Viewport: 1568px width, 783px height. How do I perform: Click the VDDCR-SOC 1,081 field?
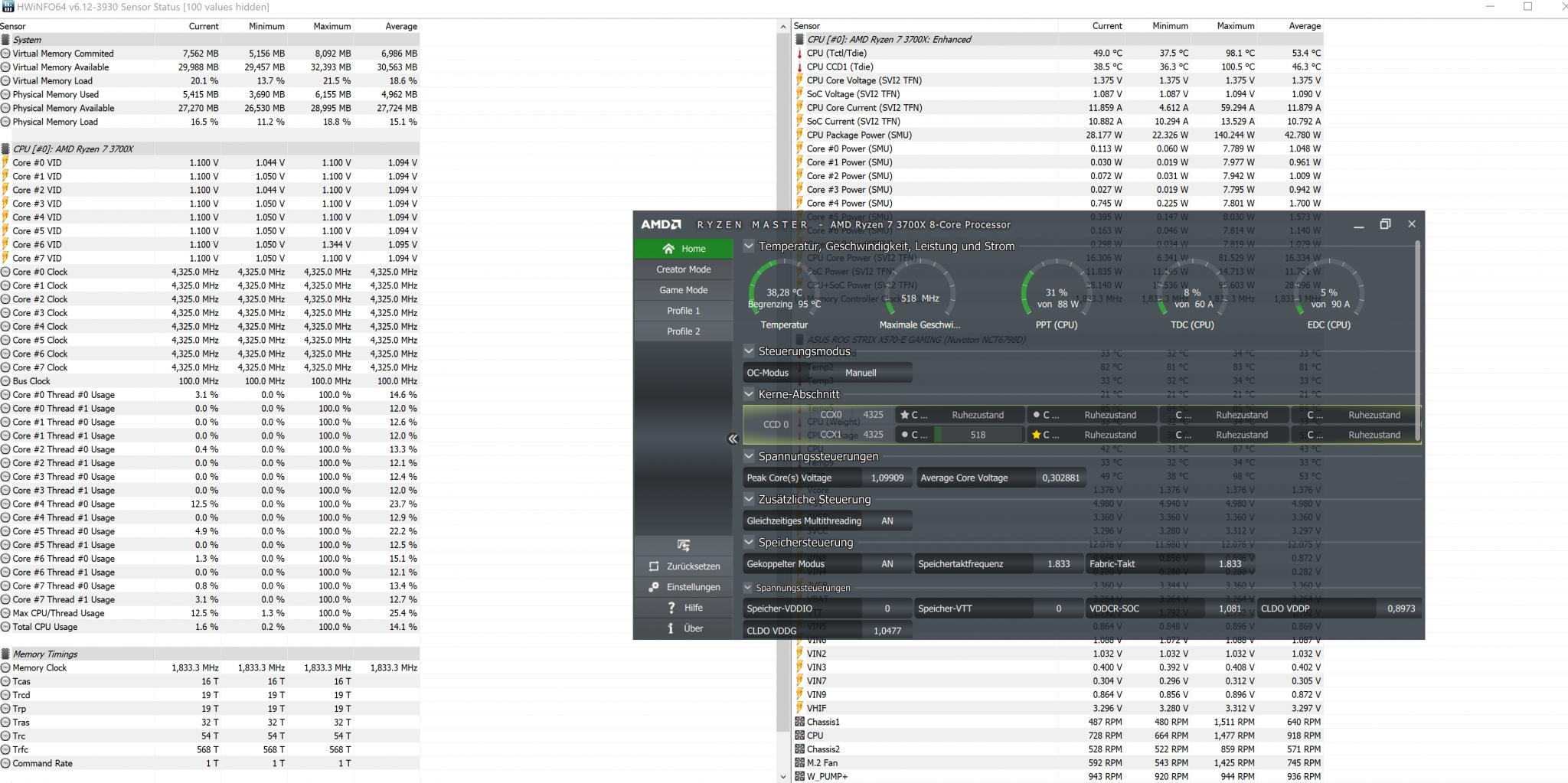tap(1171, 608)
